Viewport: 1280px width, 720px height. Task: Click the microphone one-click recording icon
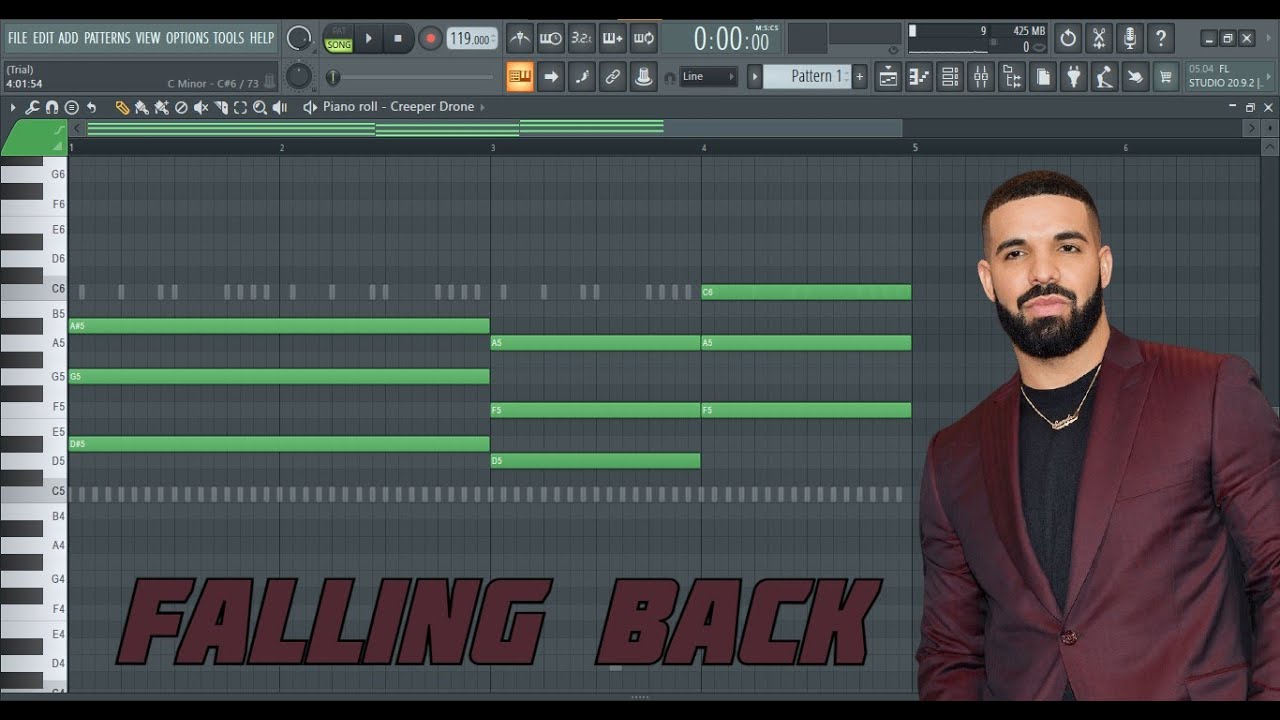[1130, 38]
